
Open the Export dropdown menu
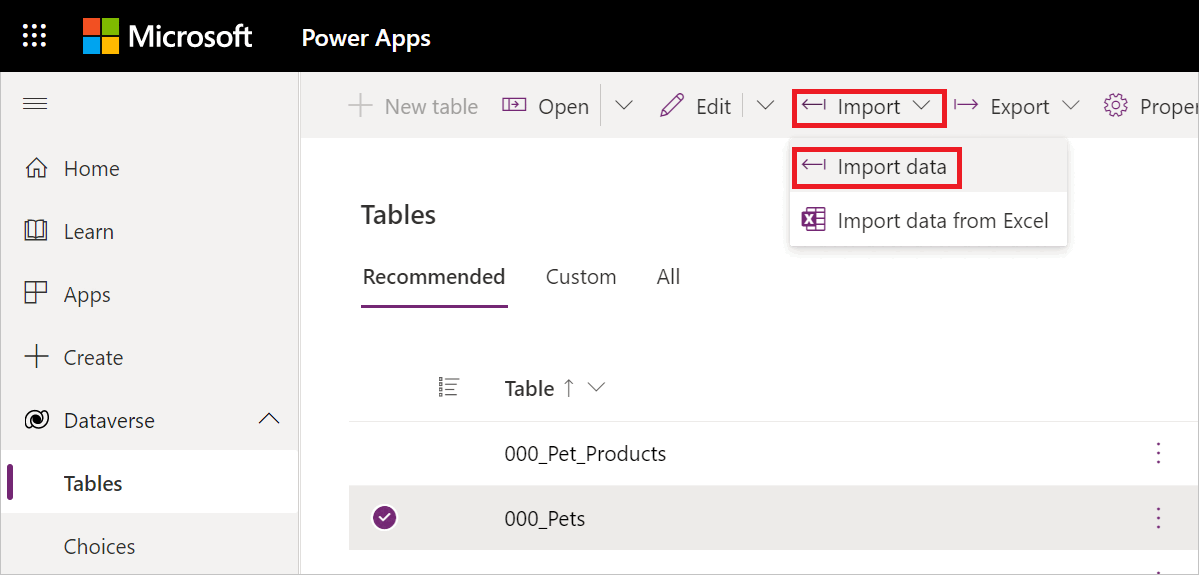tap(1017, 106)
